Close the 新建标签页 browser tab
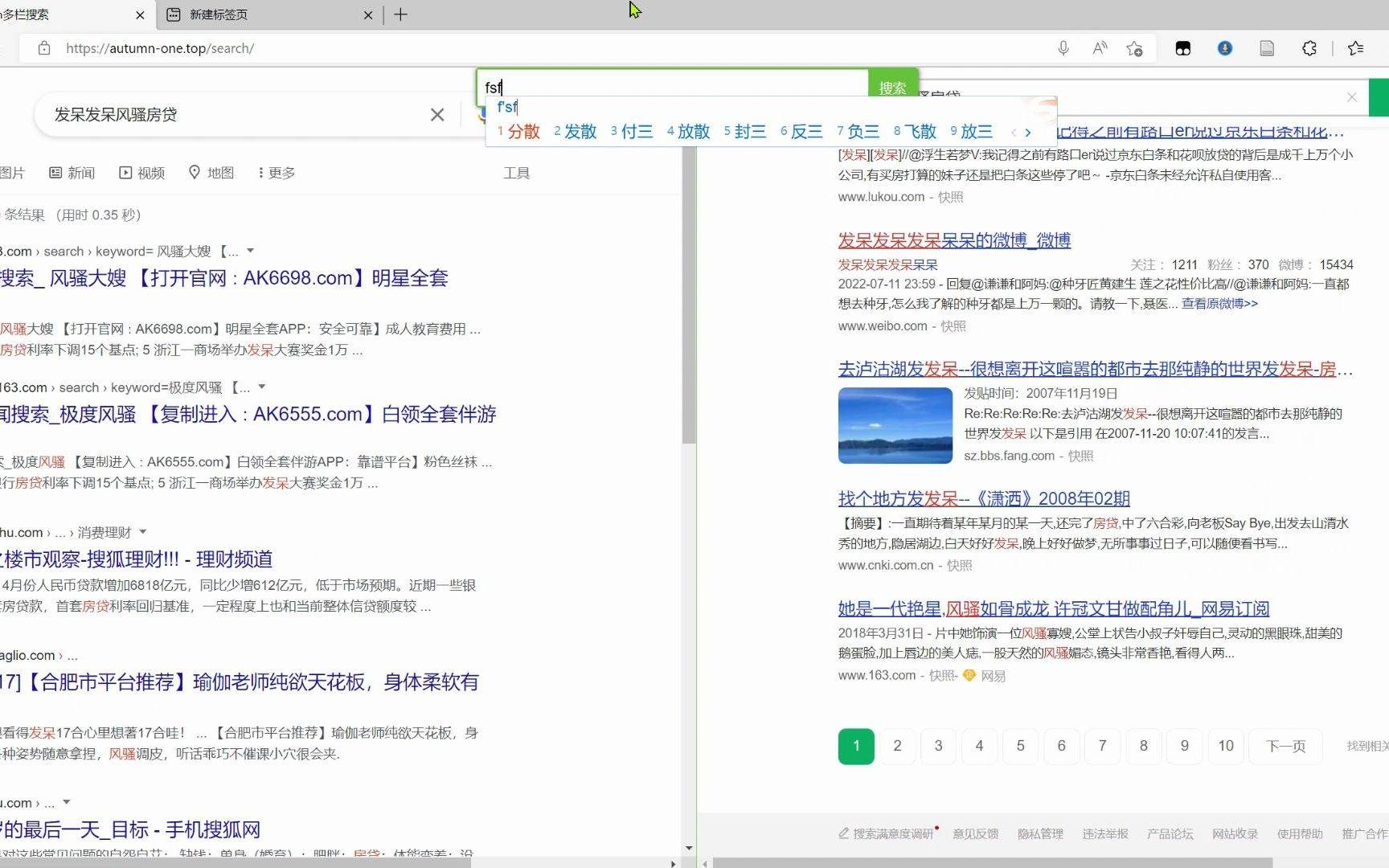The image size is (1389, 868). 368,14
